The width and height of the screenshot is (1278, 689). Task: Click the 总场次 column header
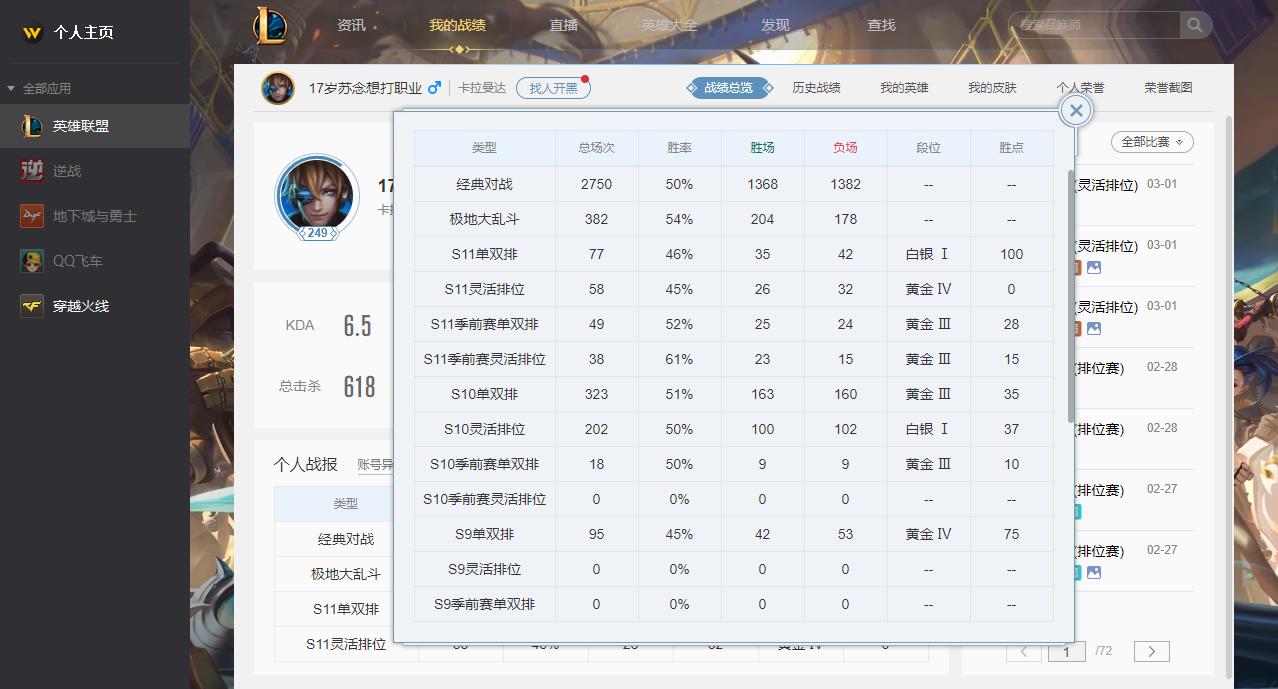[x=596, y=148]
